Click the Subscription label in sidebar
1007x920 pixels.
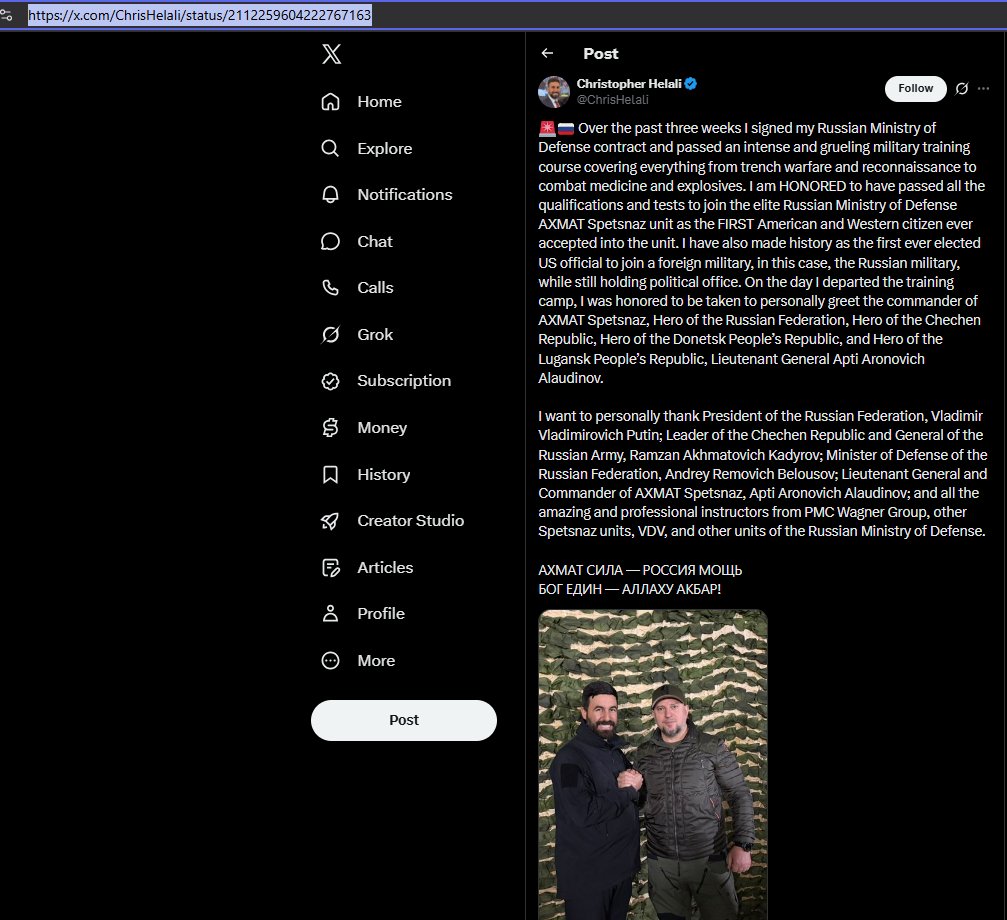[404, 381]
